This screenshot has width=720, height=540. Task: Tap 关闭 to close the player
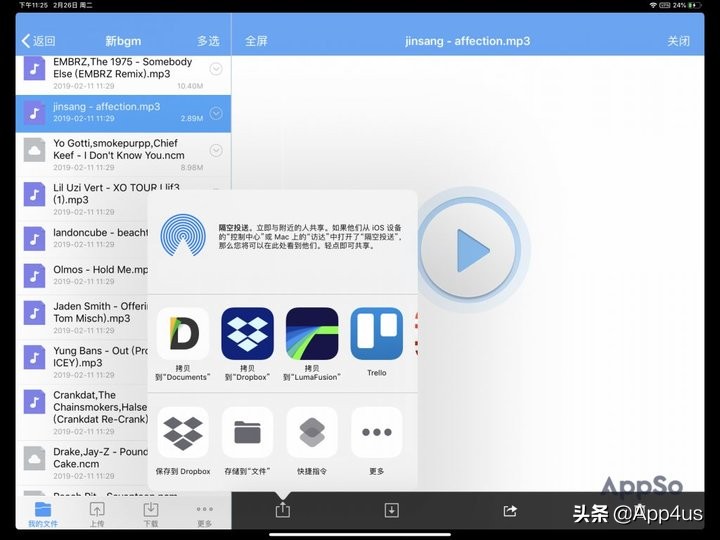point(678,41)
